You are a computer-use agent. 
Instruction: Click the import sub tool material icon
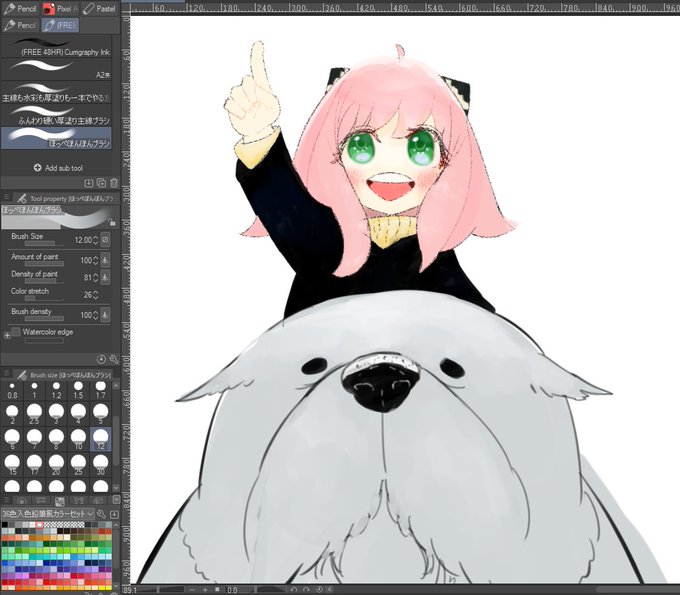point(88,183)
